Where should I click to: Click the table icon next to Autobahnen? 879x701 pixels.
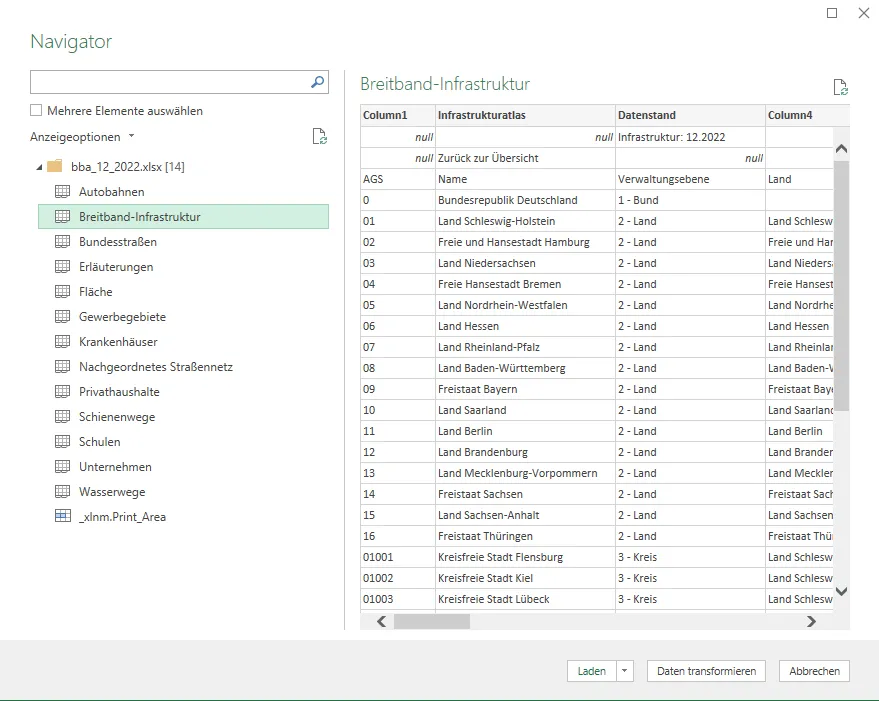(62, 192)
